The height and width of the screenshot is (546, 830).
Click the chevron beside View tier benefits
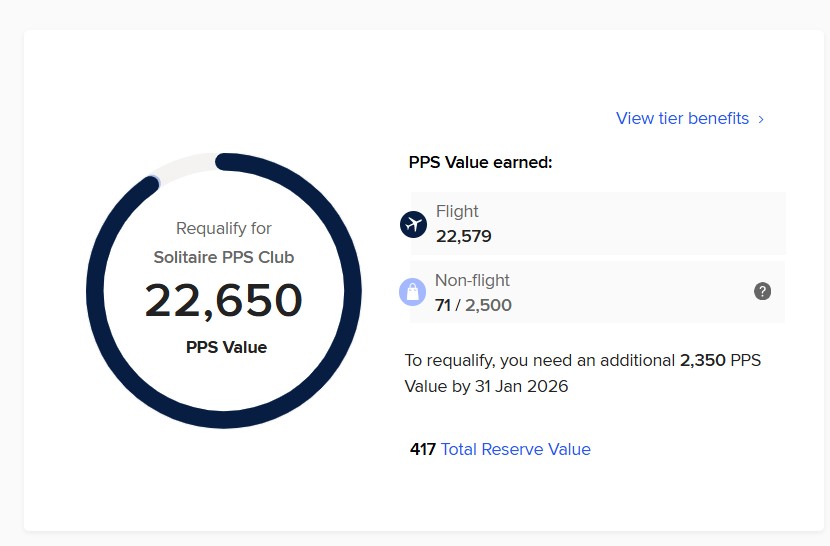pyautogui.click(x=761, y=119)
